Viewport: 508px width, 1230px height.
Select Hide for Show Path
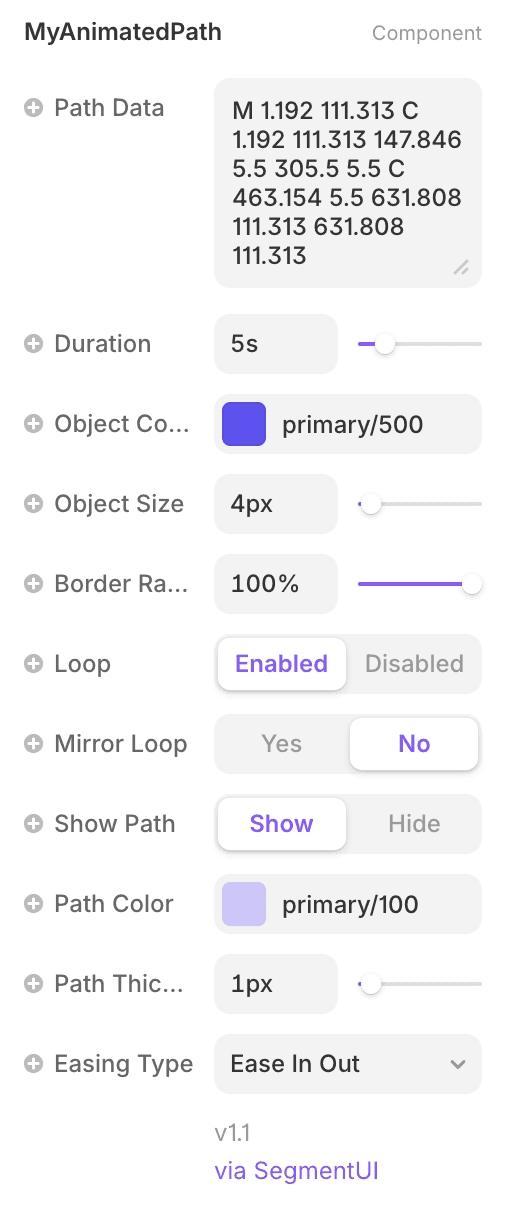pyautogui.click(x=414, y=824)
